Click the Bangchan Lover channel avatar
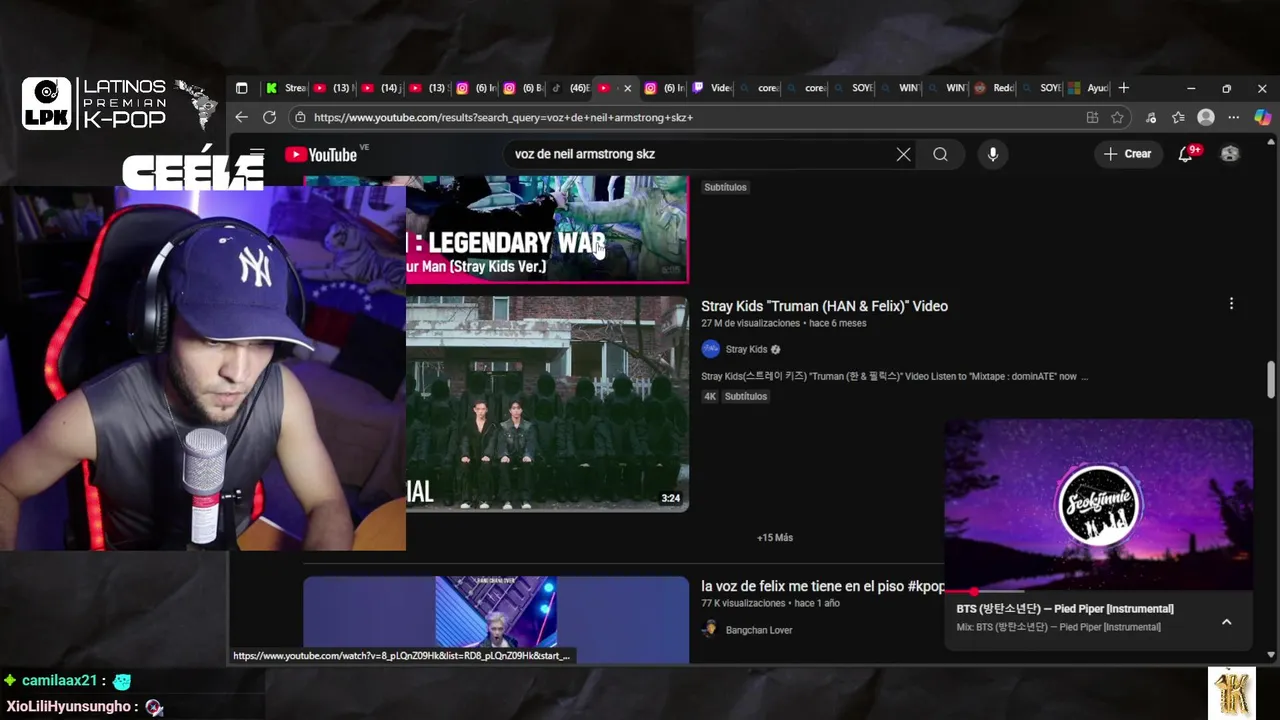 [x=710, y=629]
